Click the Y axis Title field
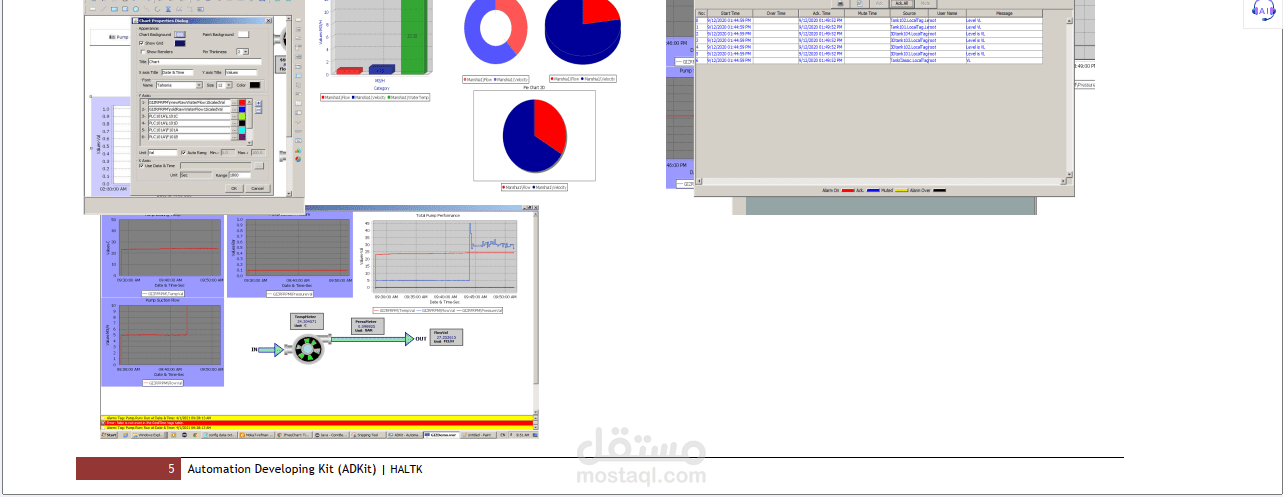Screen dimensions: 1283x497 (x=241, y=72)
